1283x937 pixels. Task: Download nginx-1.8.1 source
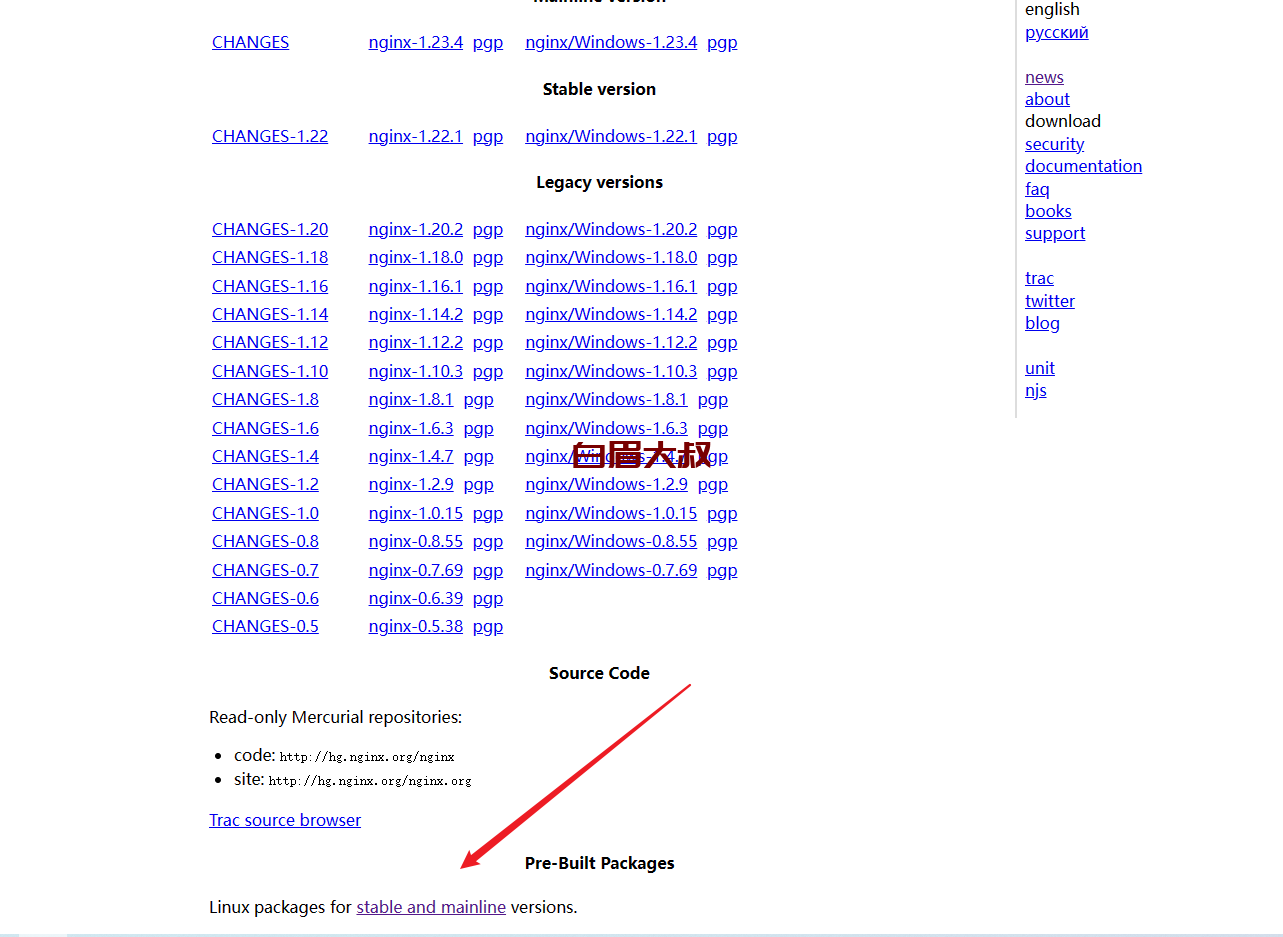pyautogui.click(x=411, y=399)
